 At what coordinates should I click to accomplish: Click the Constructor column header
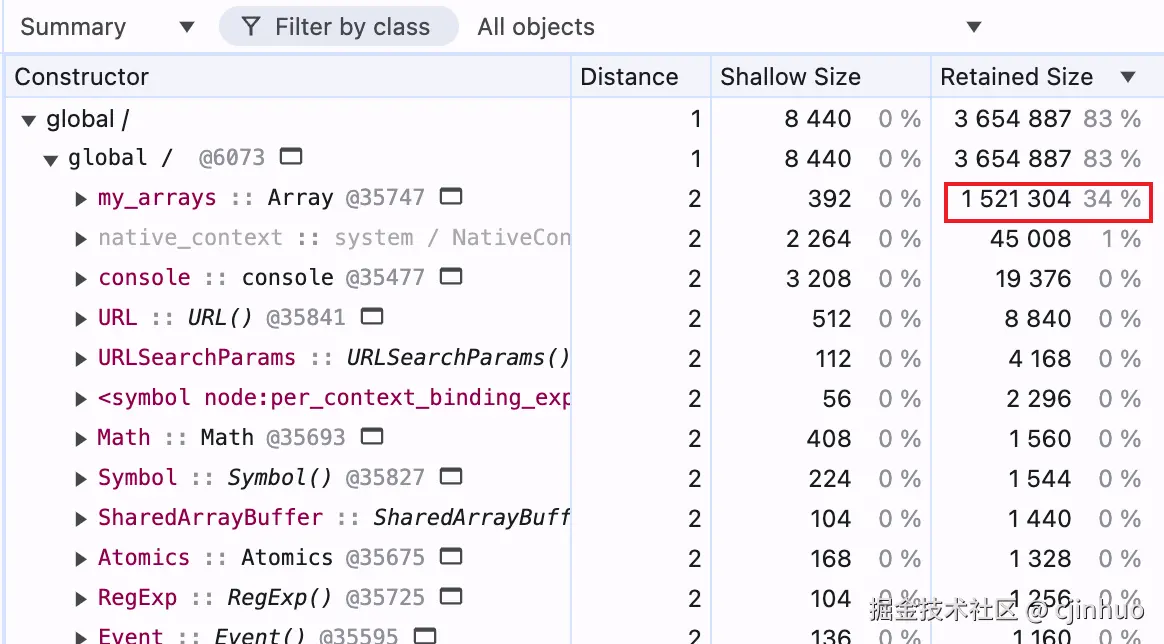tap(82, 77)
